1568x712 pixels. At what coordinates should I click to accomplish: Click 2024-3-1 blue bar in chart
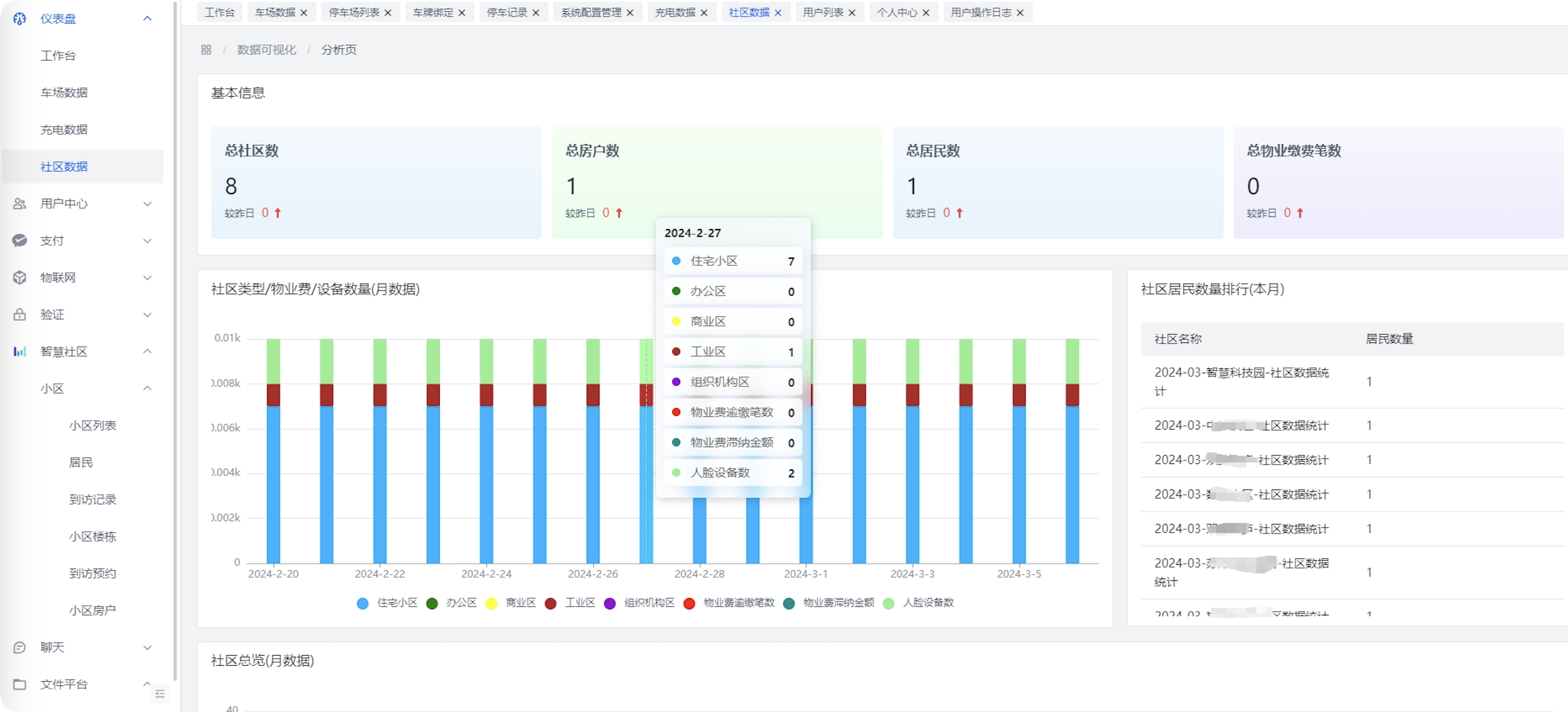coord(805,529)
